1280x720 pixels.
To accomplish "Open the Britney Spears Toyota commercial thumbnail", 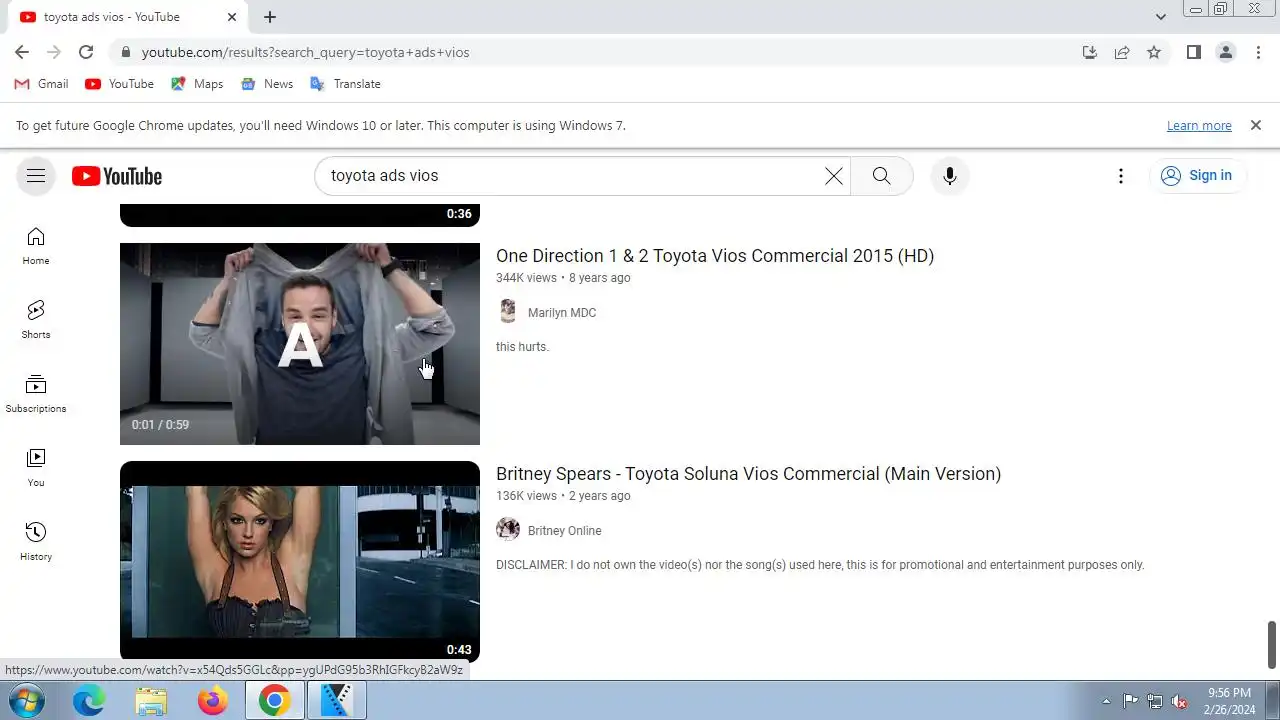I will click(300, 562).
